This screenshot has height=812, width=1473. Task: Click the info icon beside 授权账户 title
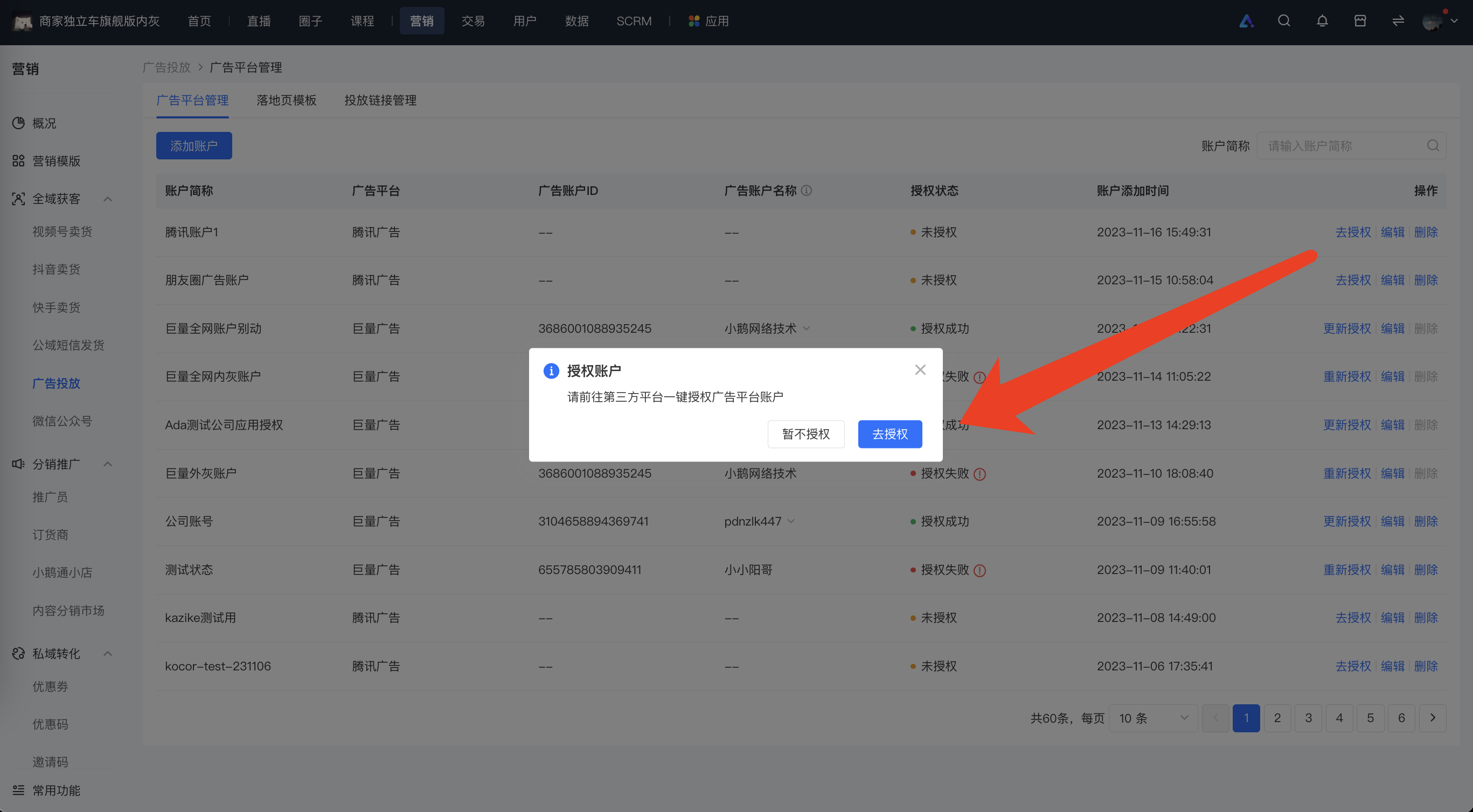tap(551, 371)
